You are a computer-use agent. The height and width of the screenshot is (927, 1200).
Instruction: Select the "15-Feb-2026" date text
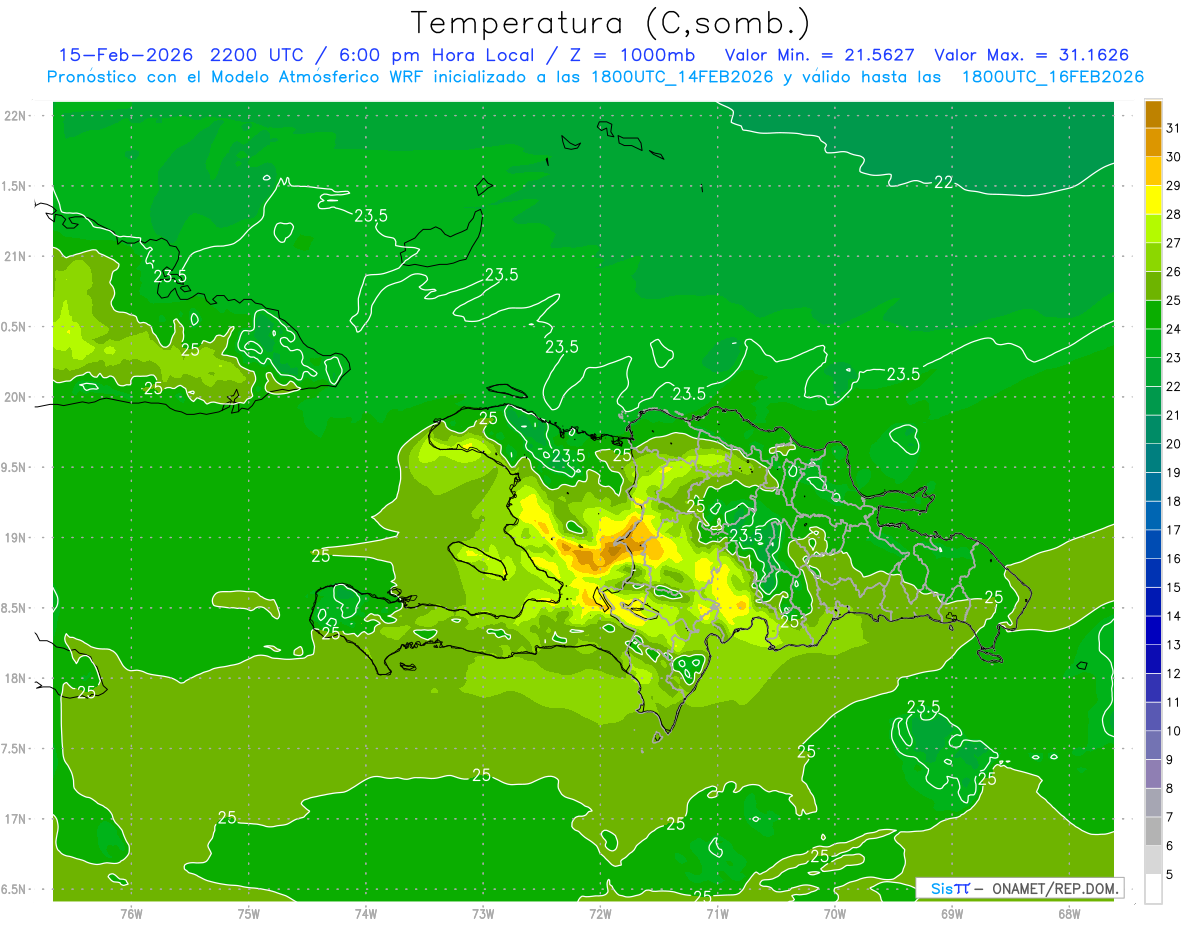click(125, 55)
